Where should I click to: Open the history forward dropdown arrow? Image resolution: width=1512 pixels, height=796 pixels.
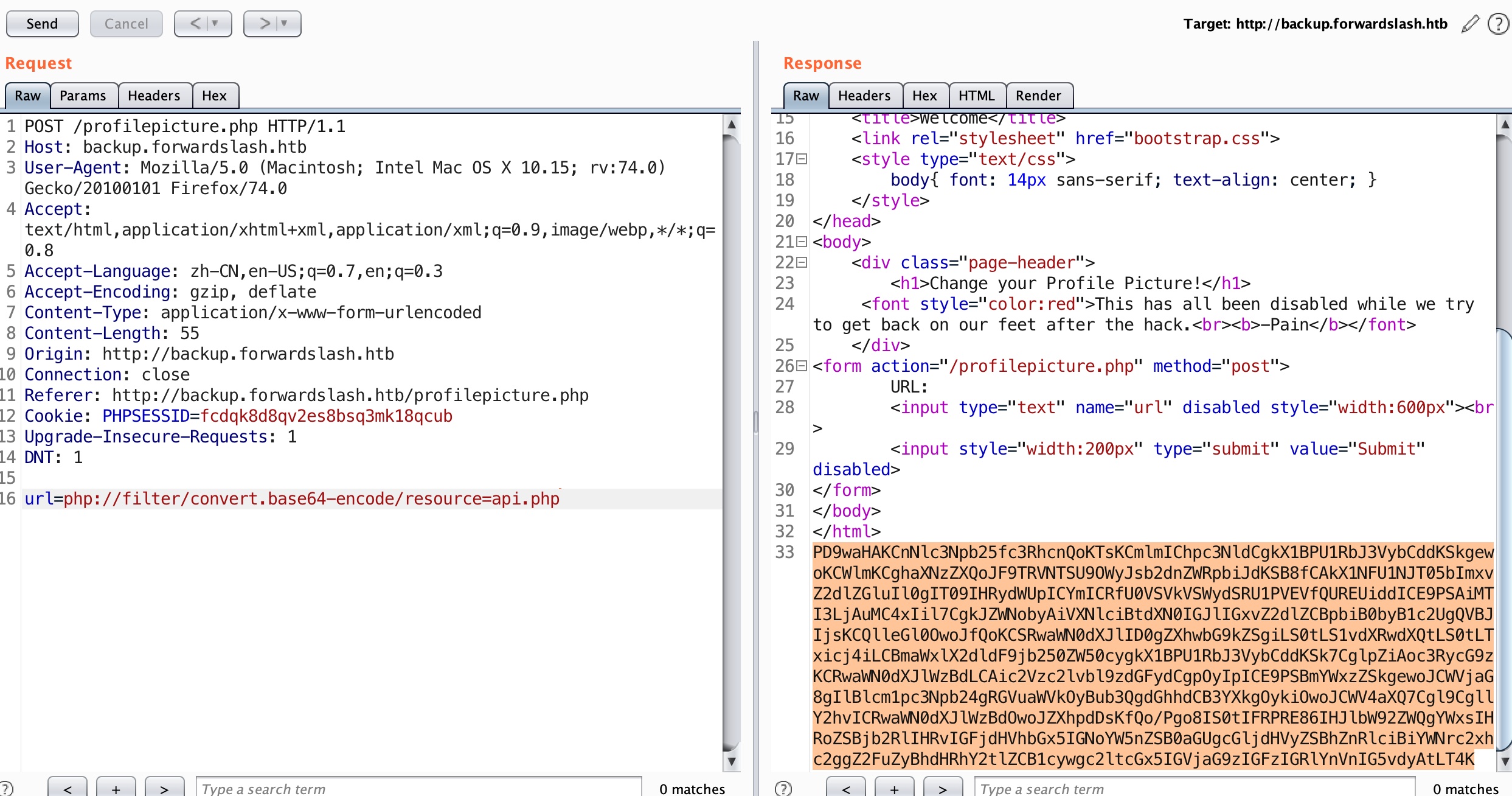coord(284,24)
